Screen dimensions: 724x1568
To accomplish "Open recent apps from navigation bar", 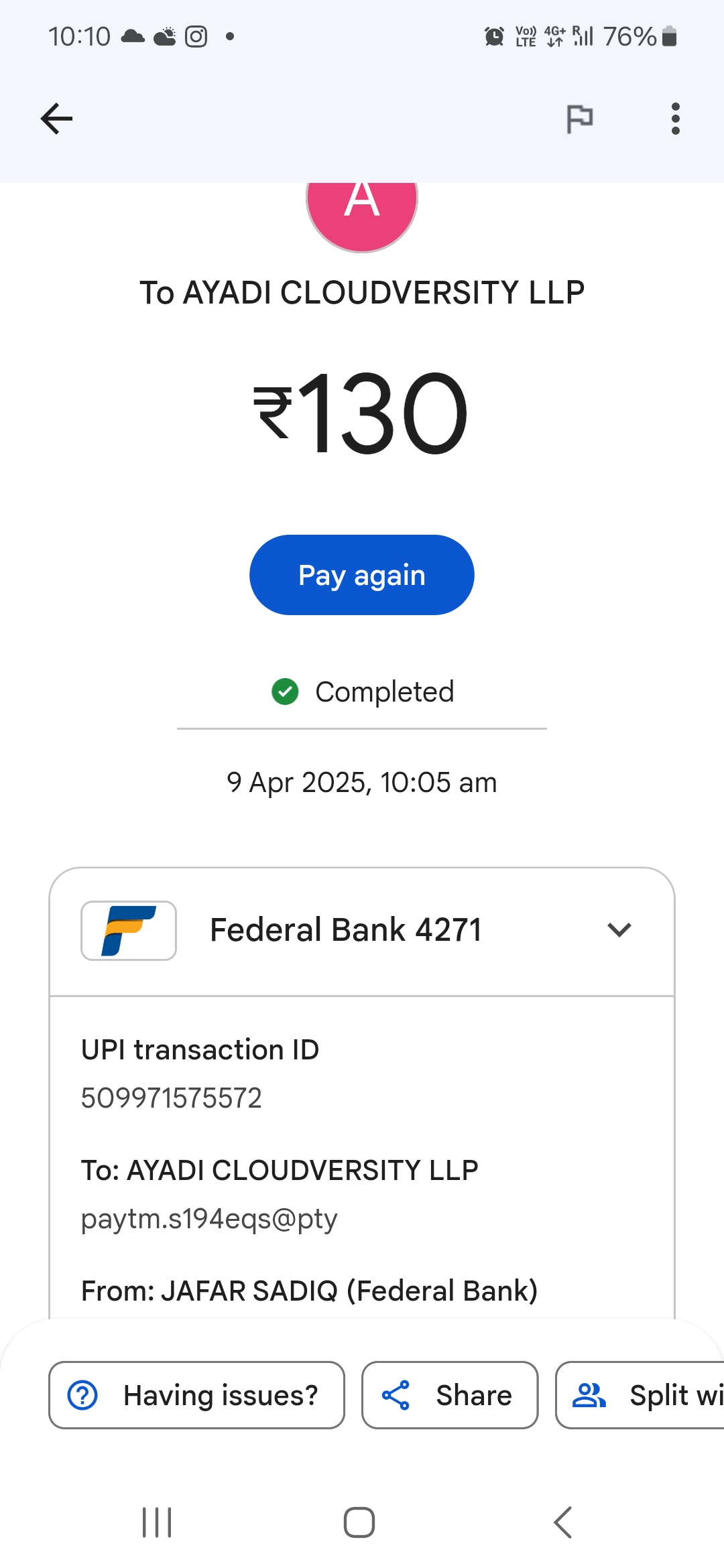I will (x=157, y=1522).
